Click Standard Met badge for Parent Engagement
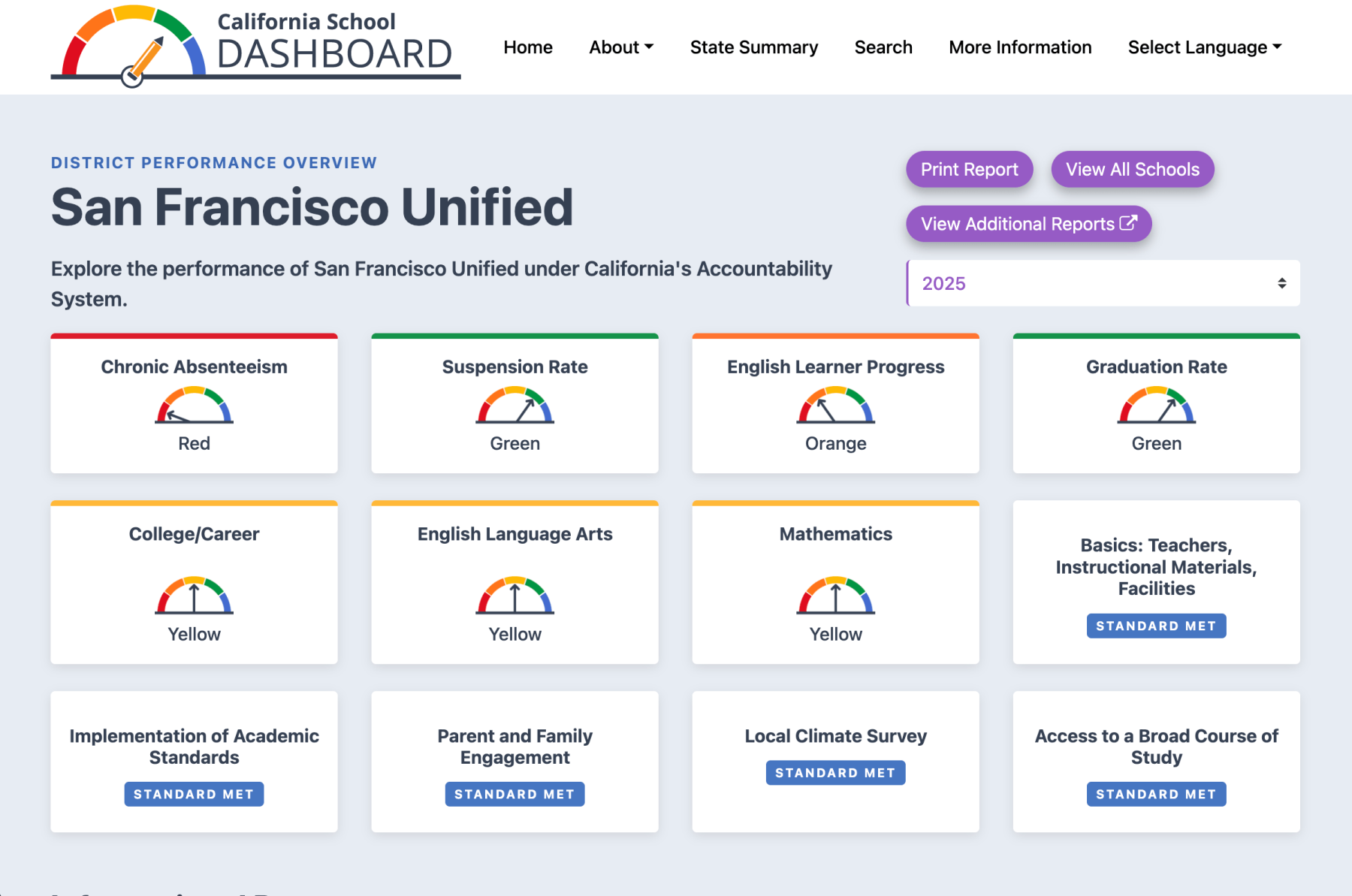Viewport: 1352px width, 896px height. (515, 794)
